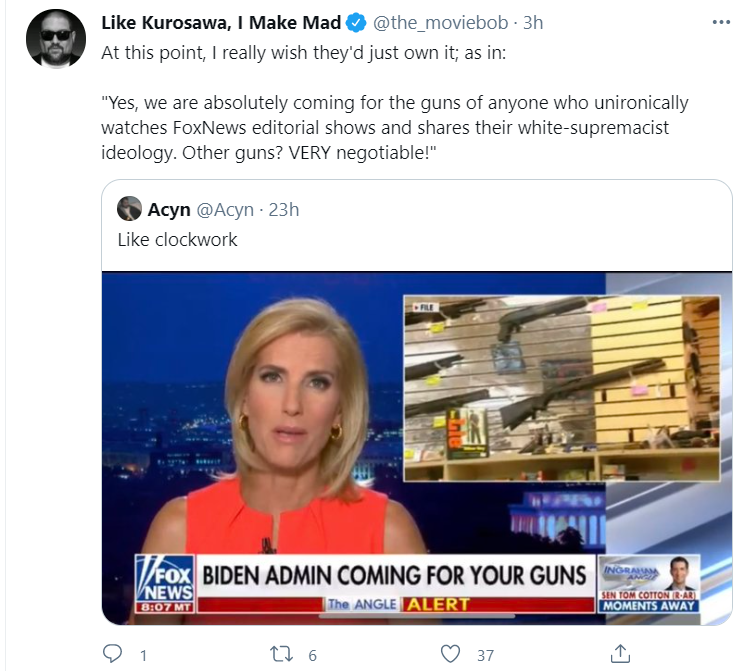Click the main tweet text body
This screenshot has width=753, height=671.
point(395,103)
